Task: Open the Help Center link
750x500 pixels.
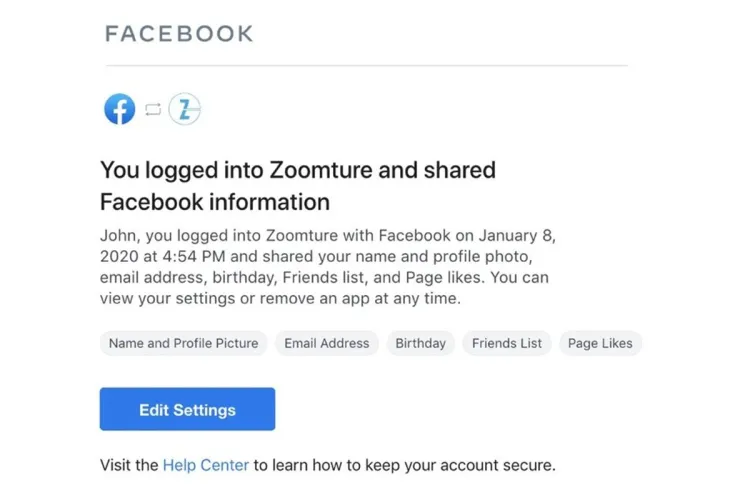Action: (x=206, y=465)
